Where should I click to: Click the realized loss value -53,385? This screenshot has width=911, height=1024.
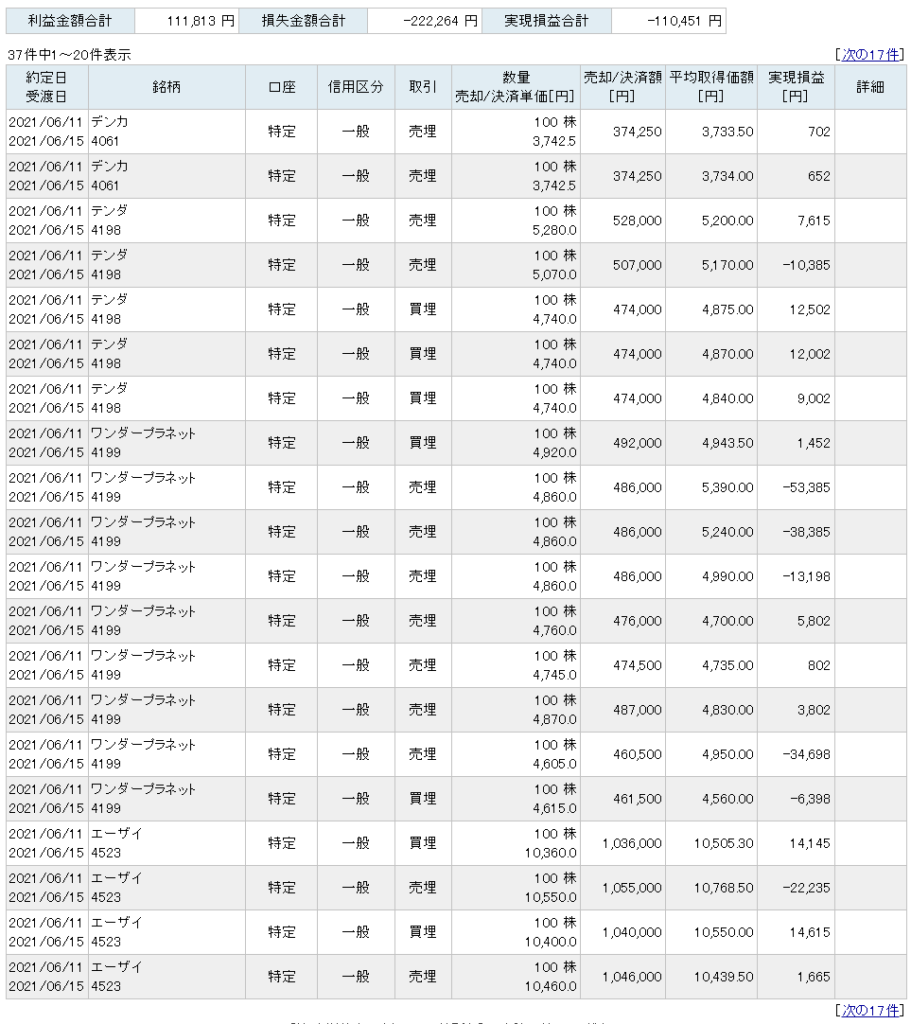click(807, 487)
